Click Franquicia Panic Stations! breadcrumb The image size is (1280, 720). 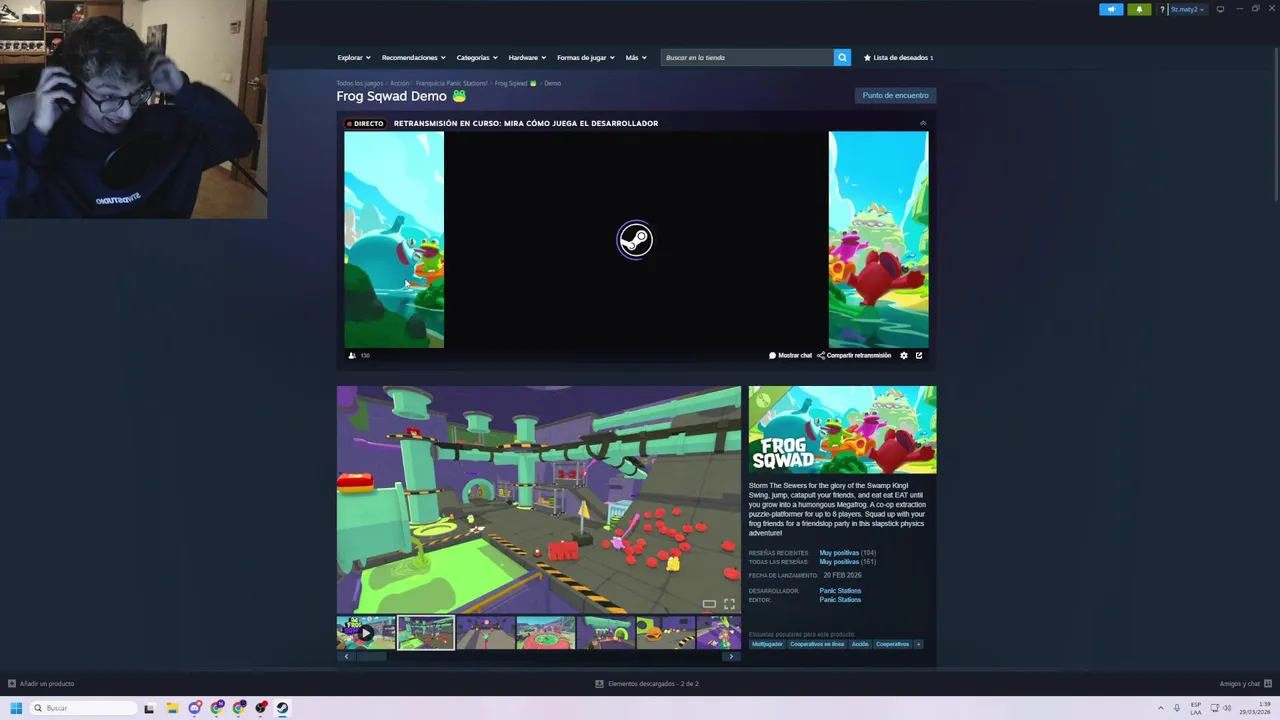452,83
